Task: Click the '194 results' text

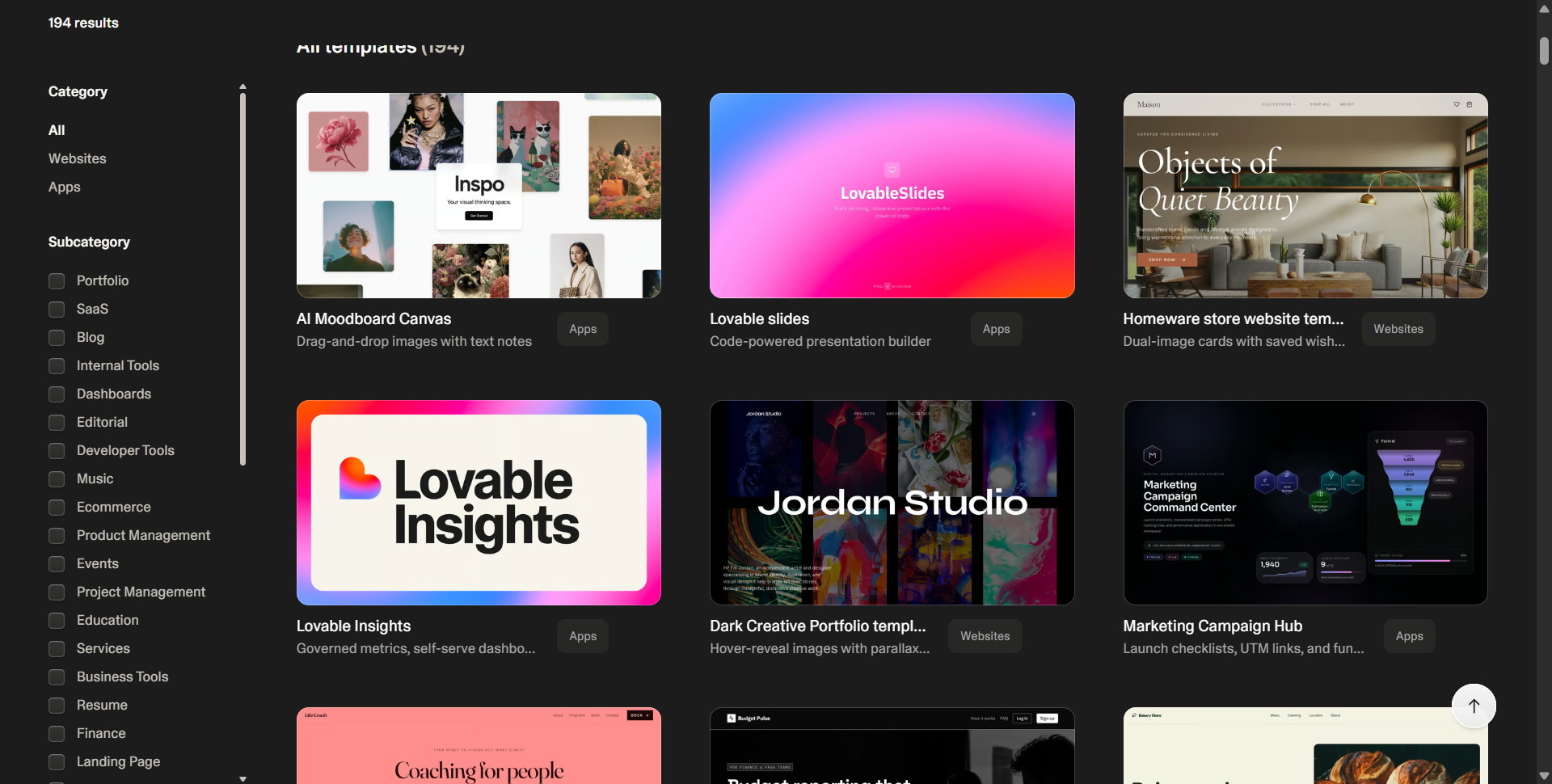Action: [83, 23]
